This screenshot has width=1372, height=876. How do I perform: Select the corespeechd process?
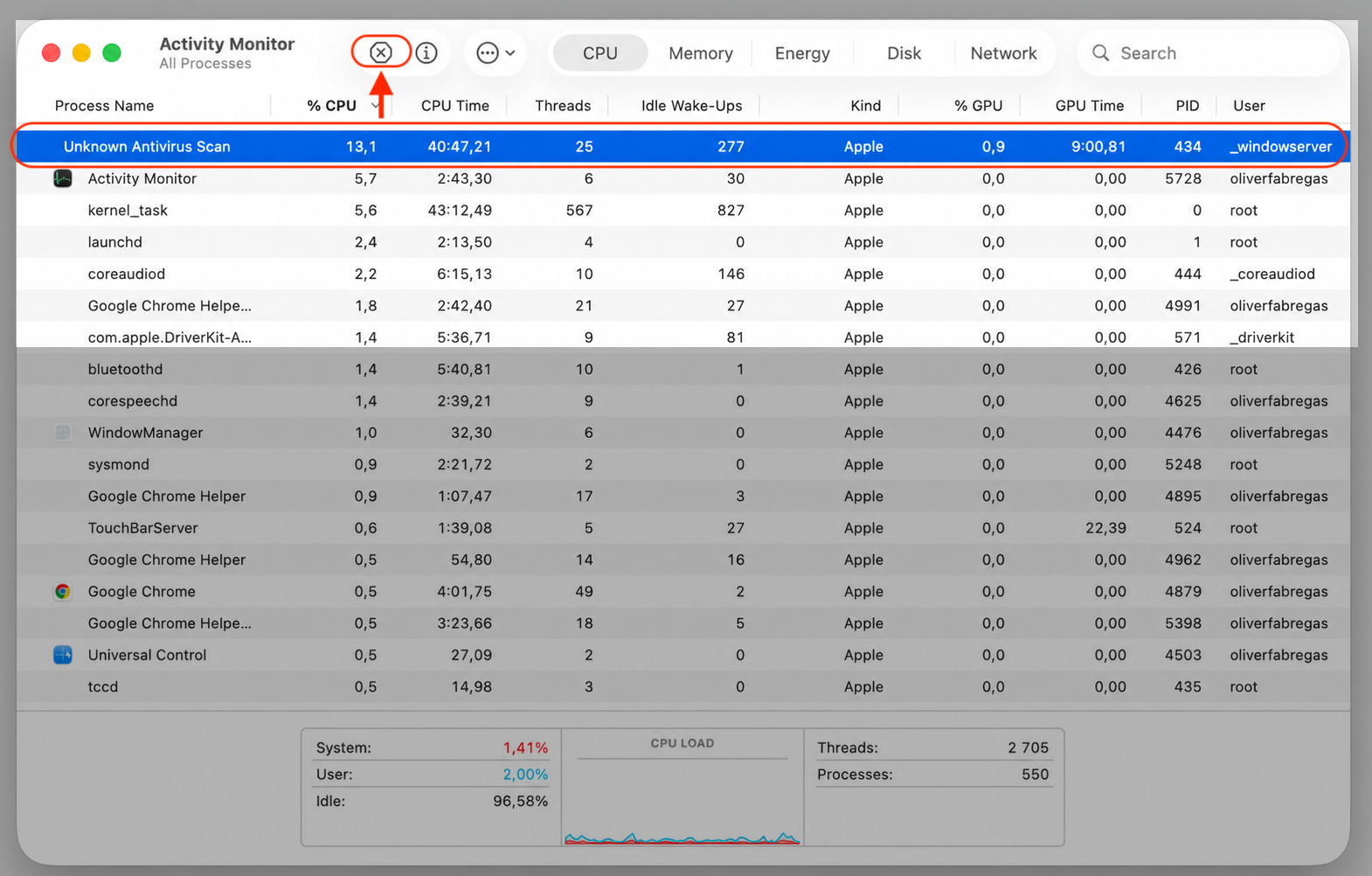coord(683,401)
